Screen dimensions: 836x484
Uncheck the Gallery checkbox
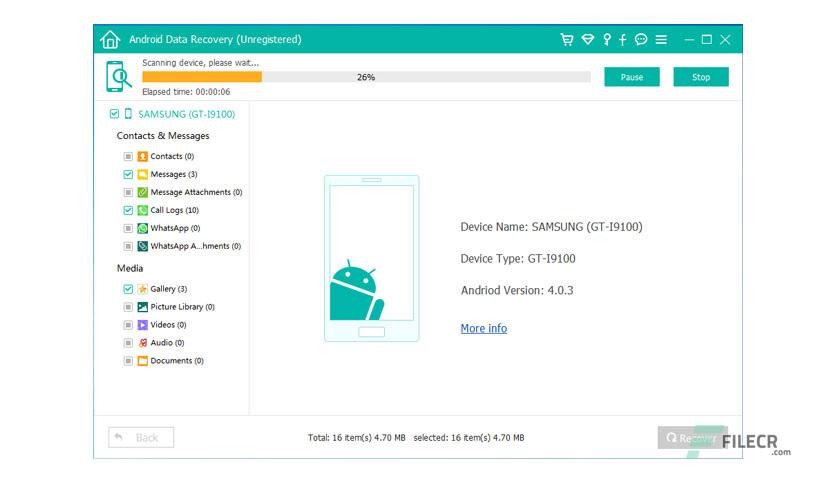[x=128, y=289]
